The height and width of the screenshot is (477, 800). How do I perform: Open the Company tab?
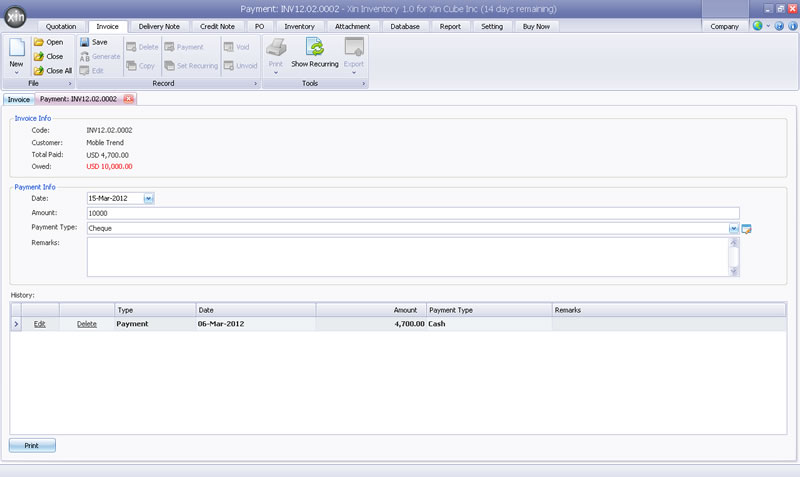(724, 27)
